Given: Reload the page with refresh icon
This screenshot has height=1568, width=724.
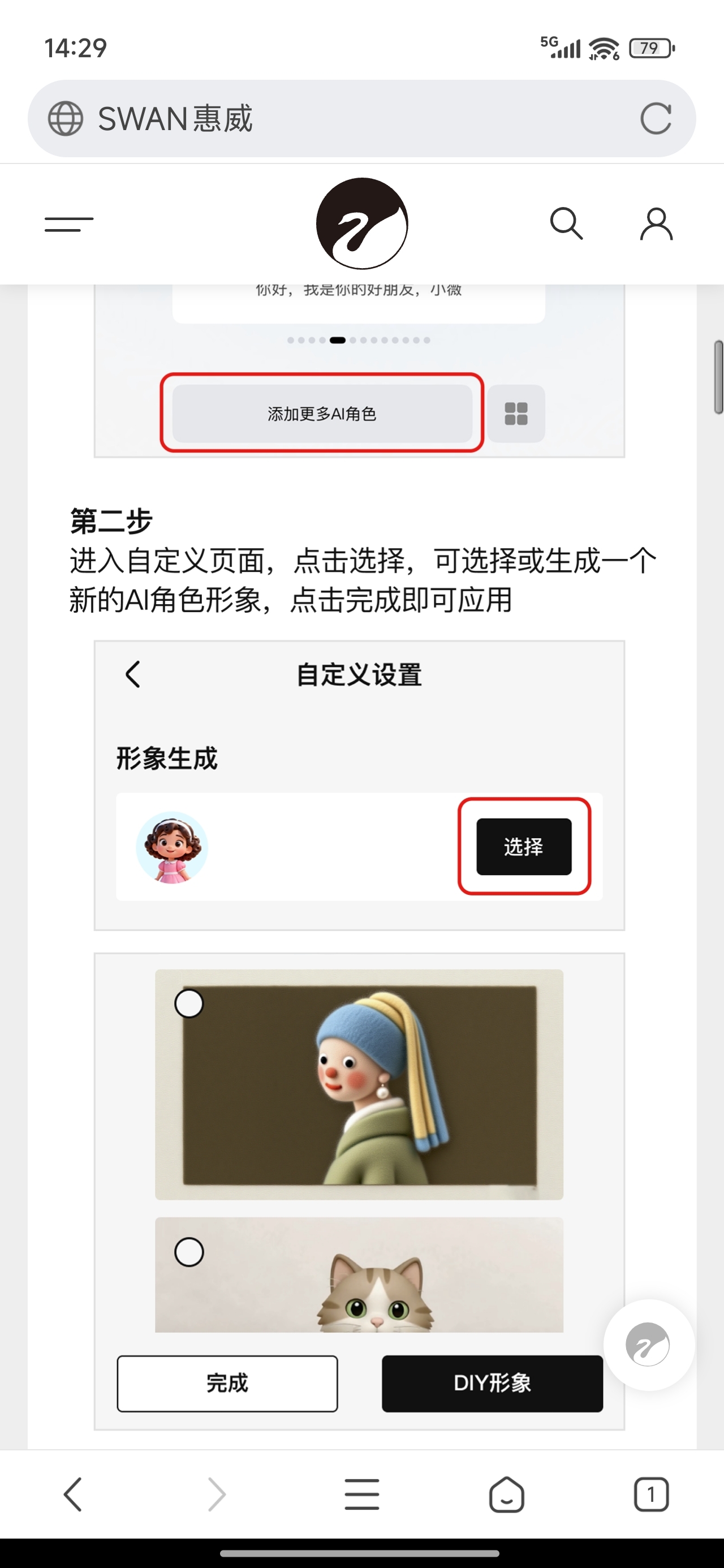Looking at the screenshot, I should [656, 118].
